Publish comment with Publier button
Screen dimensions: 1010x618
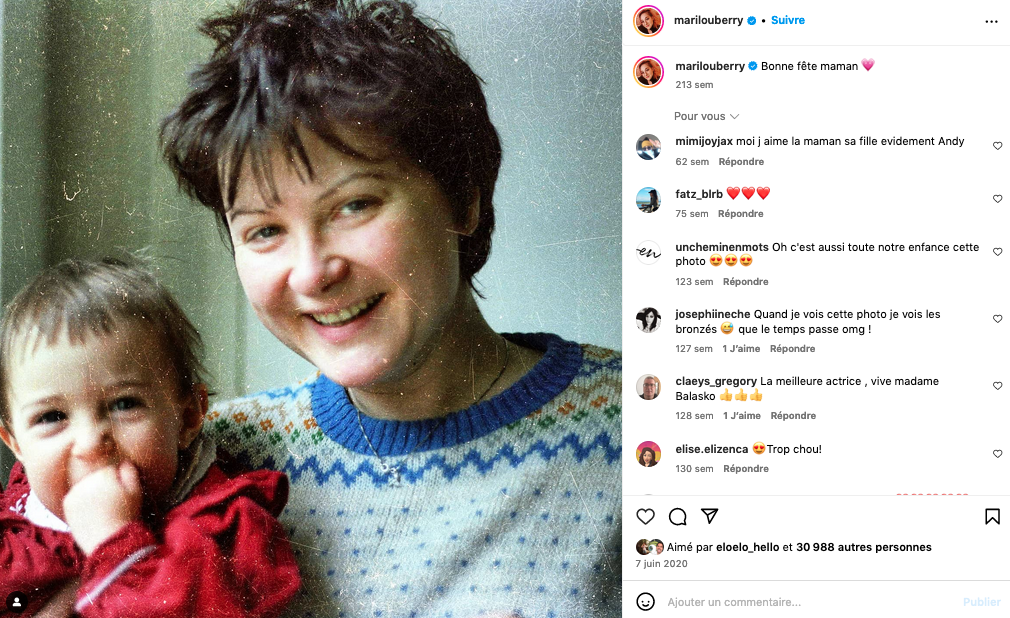(982, 602)
